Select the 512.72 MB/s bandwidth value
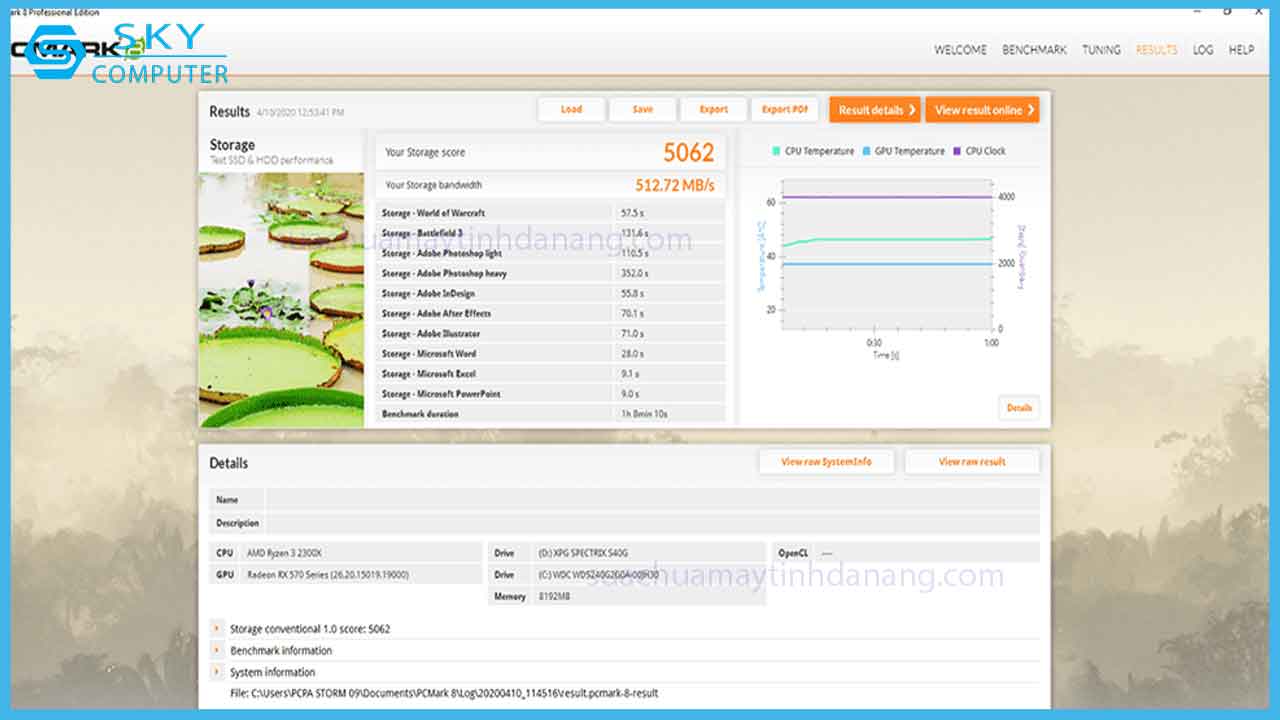The height and width of the screenshot is (720, 1280). click(675, 185)
